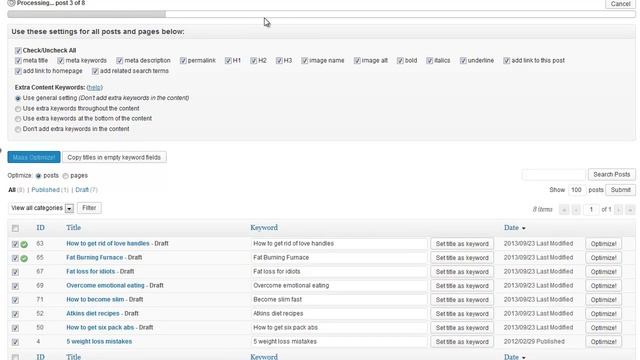Image resolution: width=640 pixels, height=360 pixels.
Task: Optimize Overcome emotional eating post
Action: (603, 286)
